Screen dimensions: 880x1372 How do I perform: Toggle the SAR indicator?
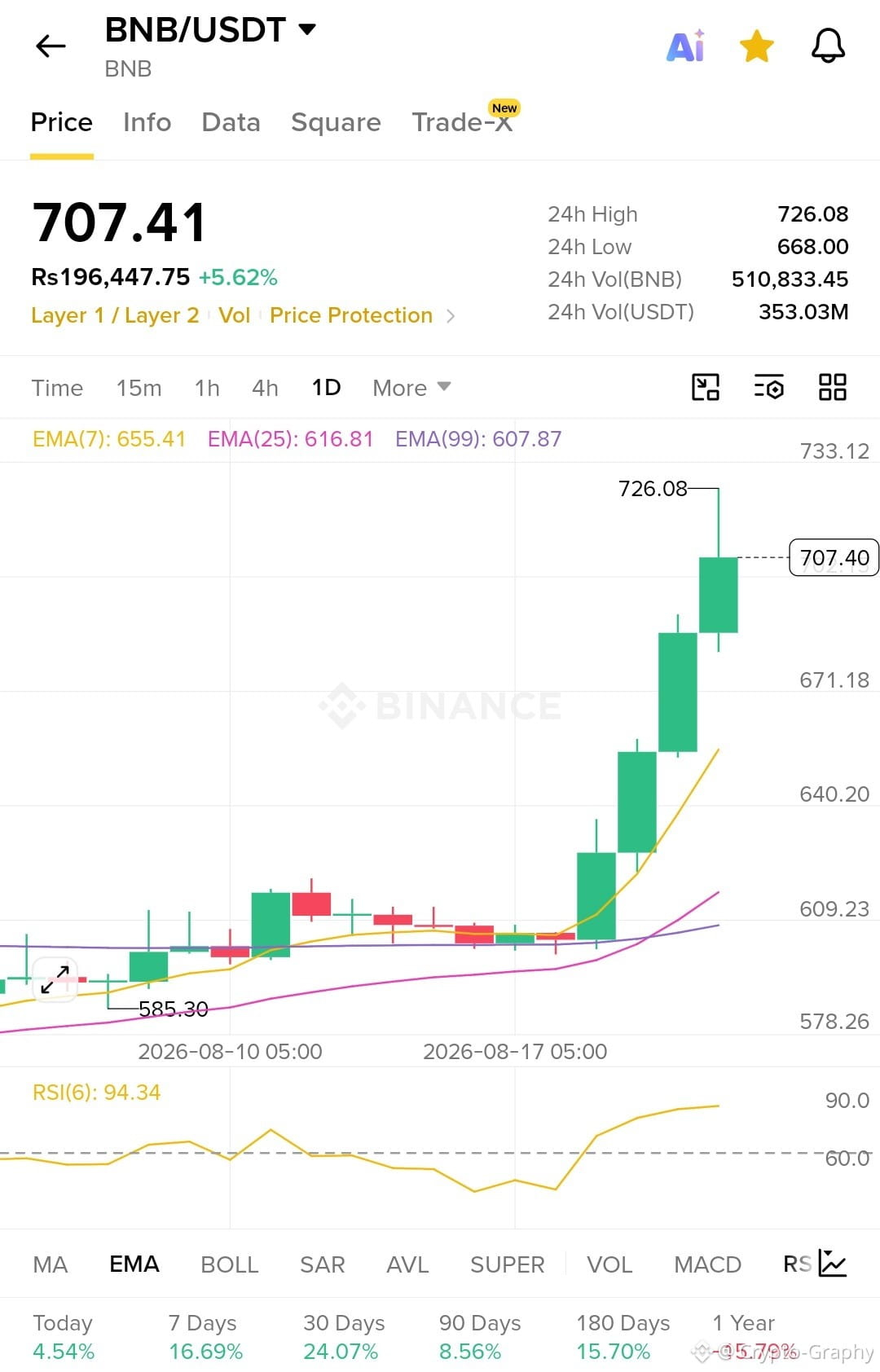(323, 1264)
